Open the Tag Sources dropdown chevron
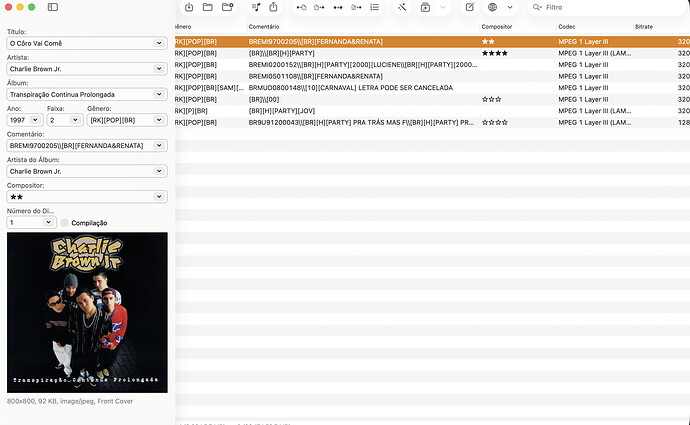Screen dimensions: 690x425 [x=510, y=7]
